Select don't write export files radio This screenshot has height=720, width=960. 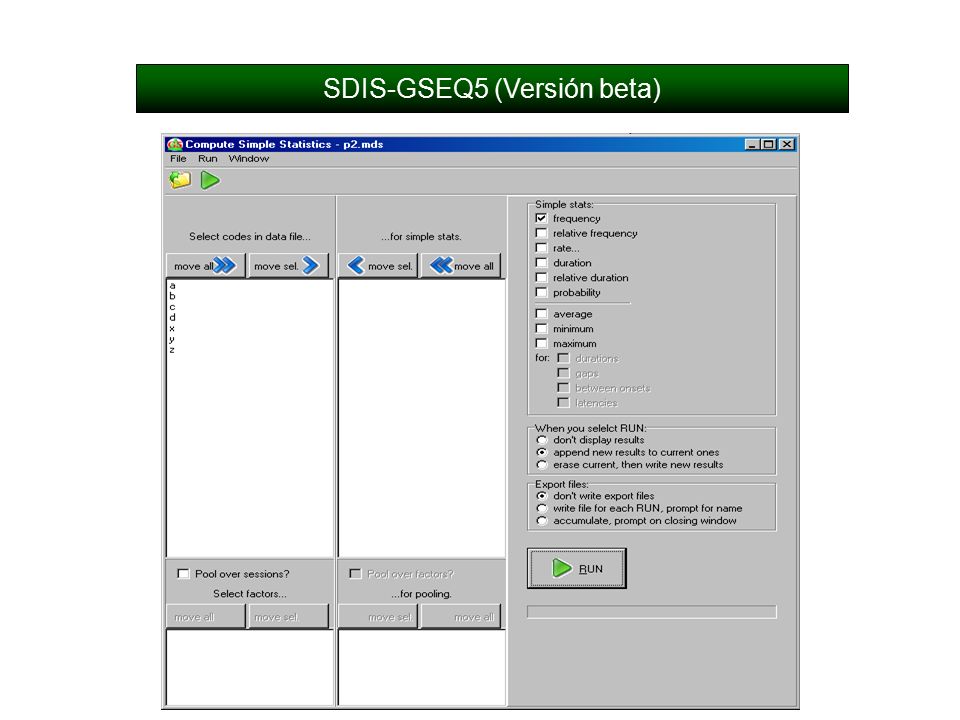pyautogui.click(x=541, y=495)
